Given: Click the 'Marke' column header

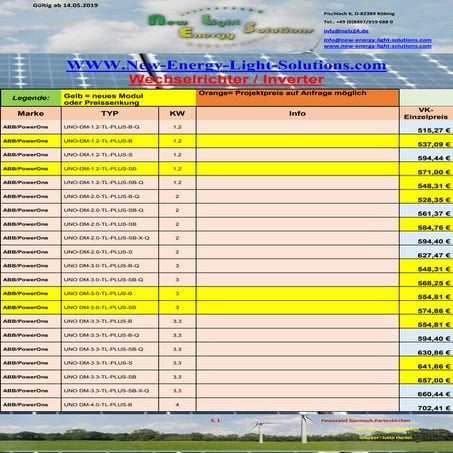Looking at the screenshot, I should 31,113.
